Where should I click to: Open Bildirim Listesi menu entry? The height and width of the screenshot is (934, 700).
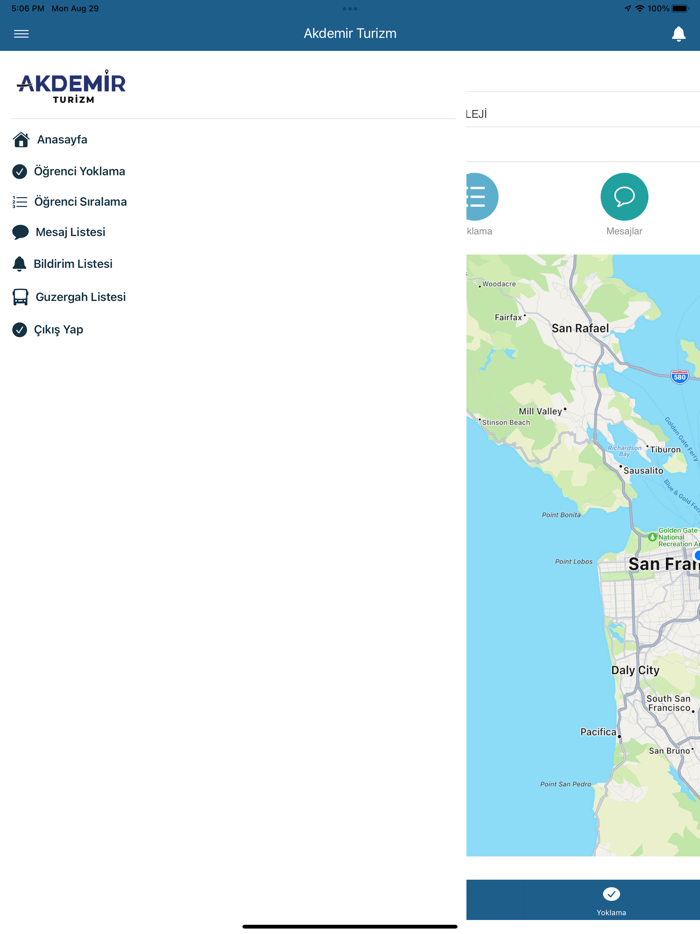pyautogui.click(x=73, y=264)
